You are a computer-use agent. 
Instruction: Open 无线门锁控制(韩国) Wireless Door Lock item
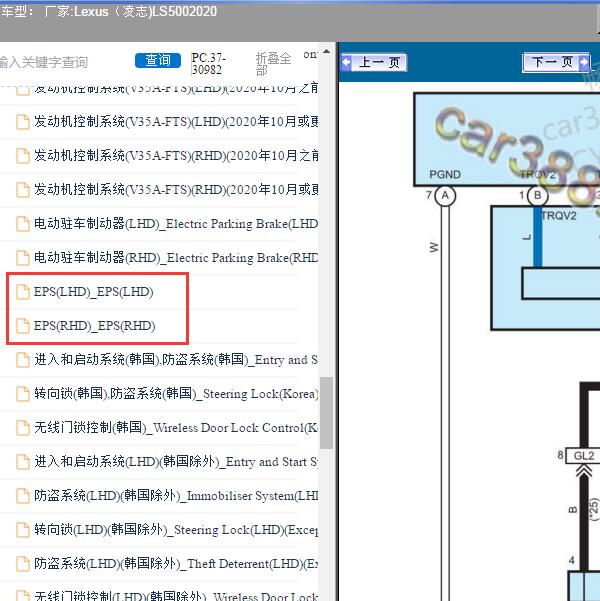tap(176, 427)
